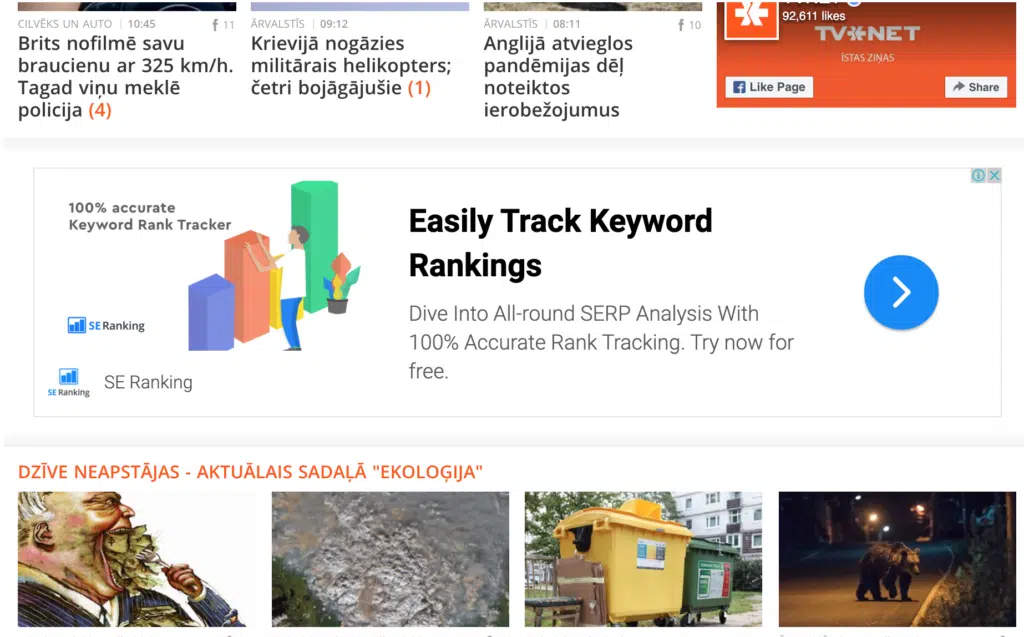
Task: Click the Facebook Share button
Action: click(976, 87)
